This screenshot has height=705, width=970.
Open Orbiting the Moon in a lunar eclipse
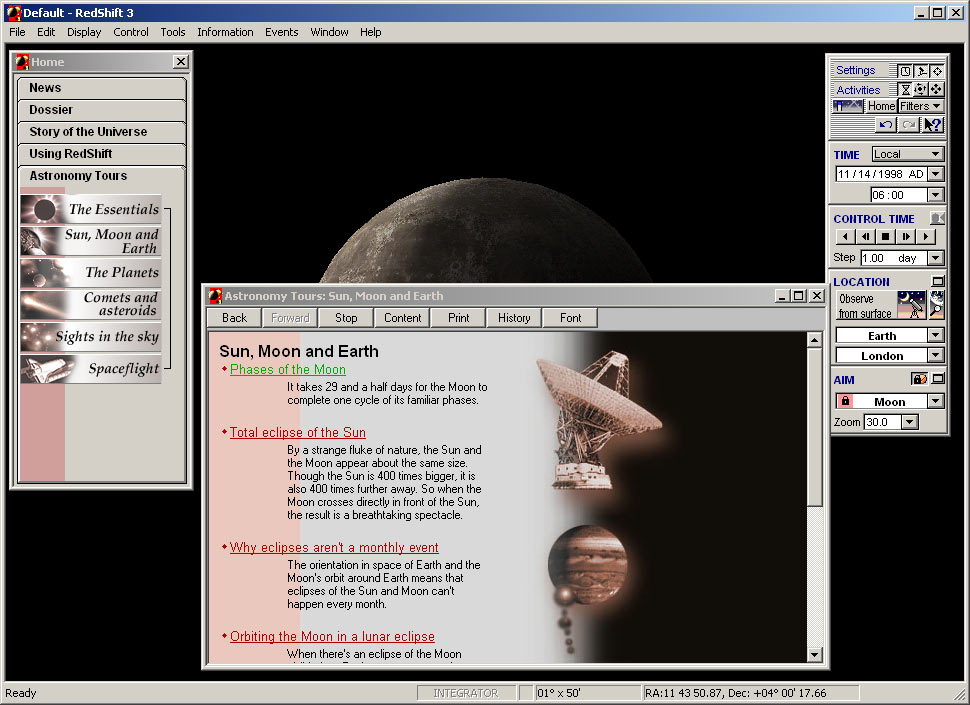pyautogui.click(x=332, y=637)
